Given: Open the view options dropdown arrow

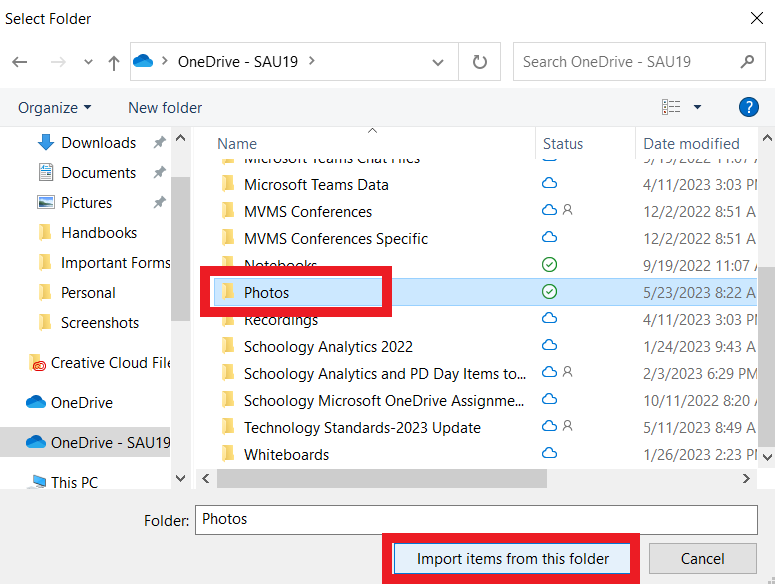Looking at the screenshot, I should [697, 107].
